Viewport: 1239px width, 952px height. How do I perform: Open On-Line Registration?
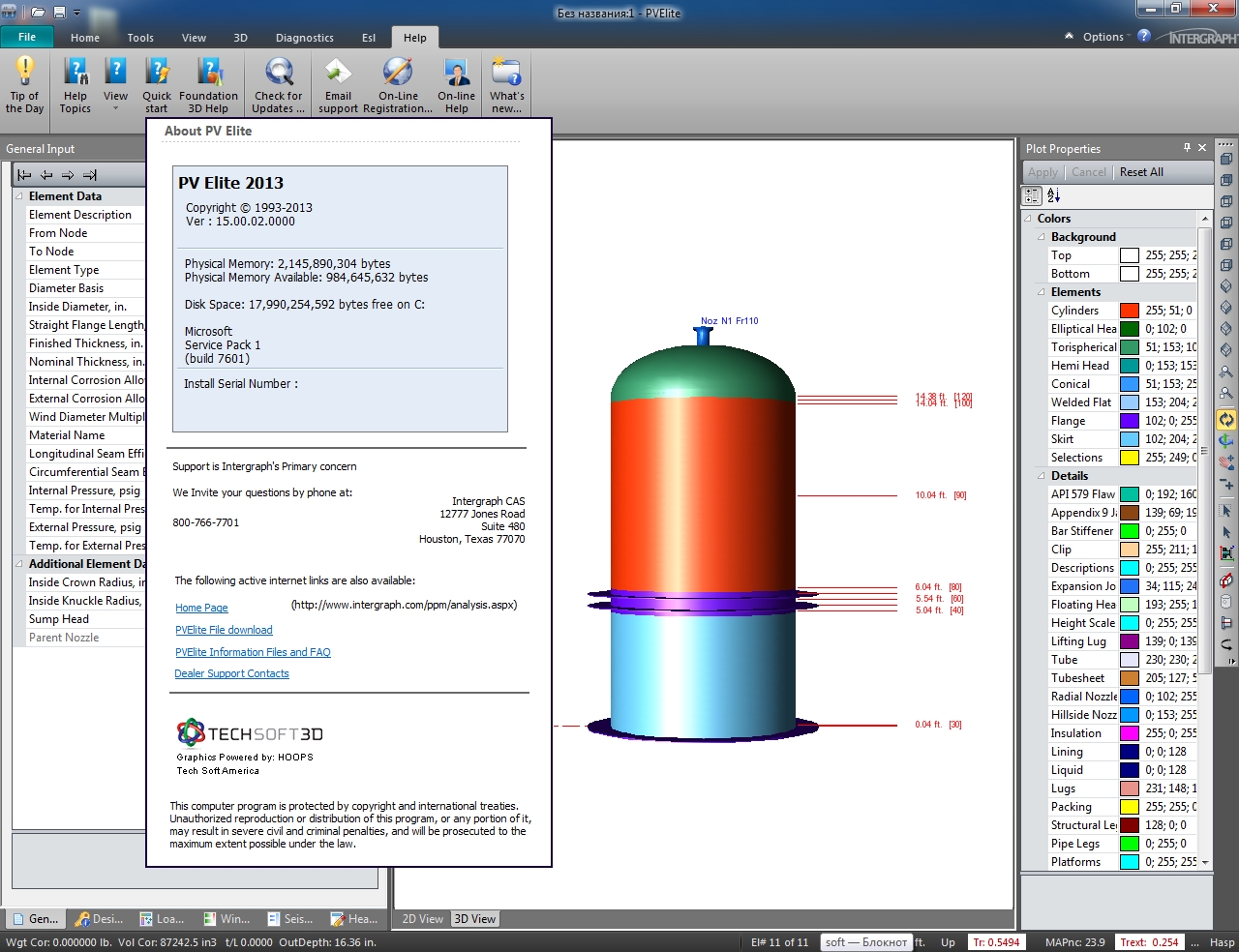(398, 85)
